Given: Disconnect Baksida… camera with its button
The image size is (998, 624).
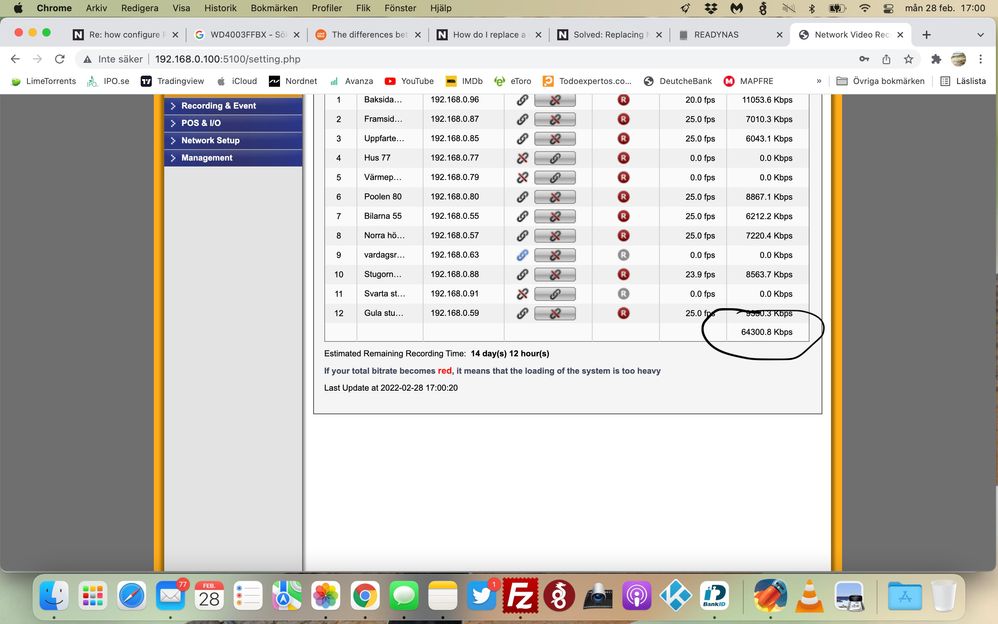Looking at the screenshot, I should [x=555, y=100].
